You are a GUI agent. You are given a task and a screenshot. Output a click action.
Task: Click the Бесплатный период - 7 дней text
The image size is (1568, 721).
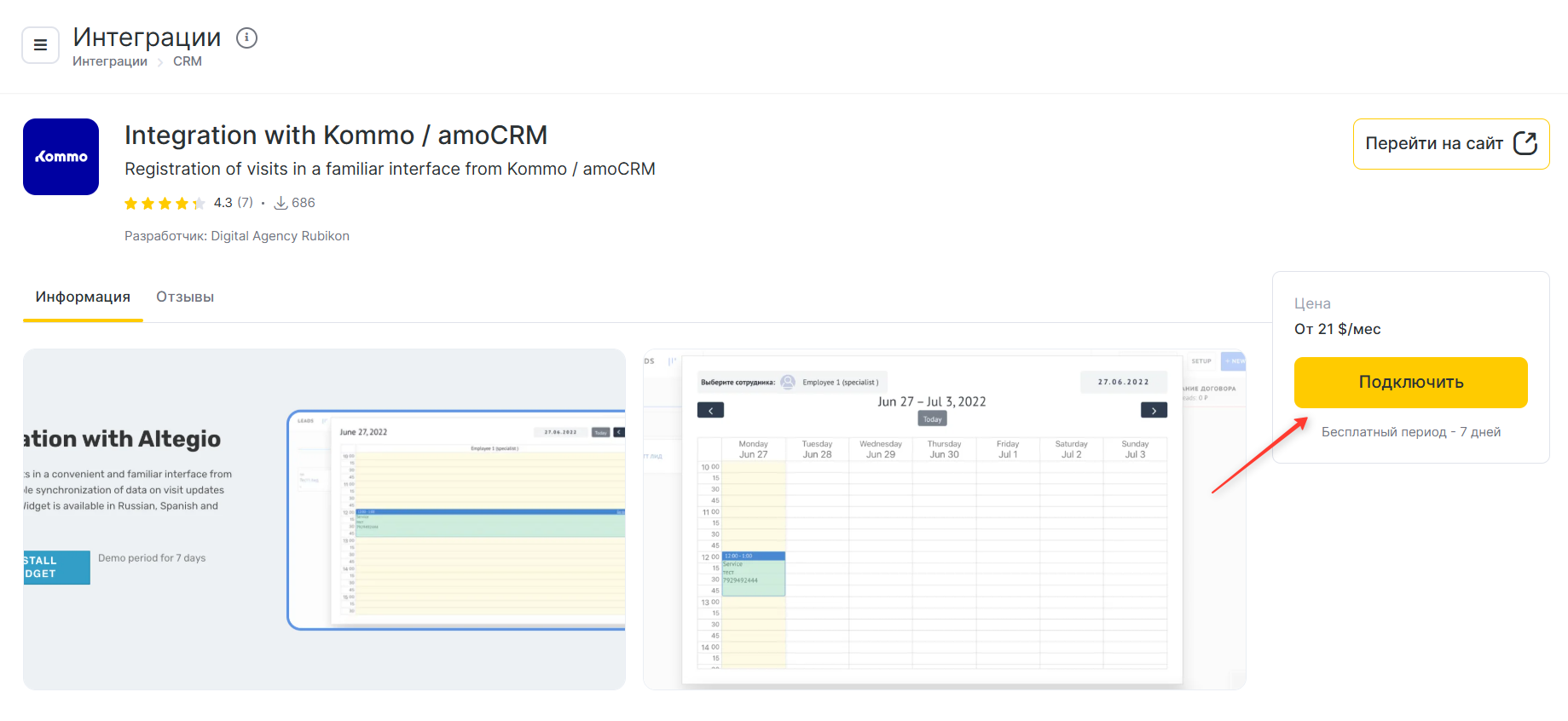click(x=1411, y=432)
